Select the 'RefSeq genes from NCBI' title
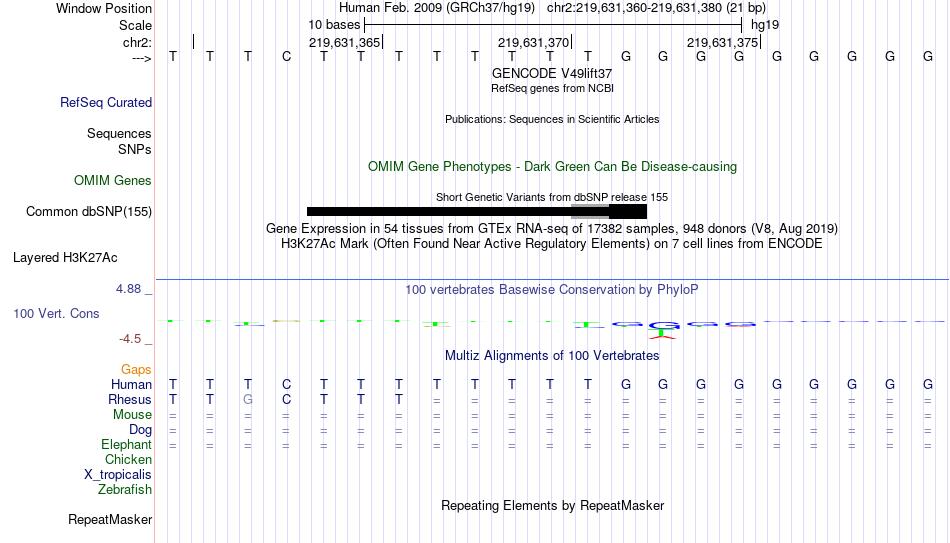This screenshot has height=543, width=950. point(552,88)
